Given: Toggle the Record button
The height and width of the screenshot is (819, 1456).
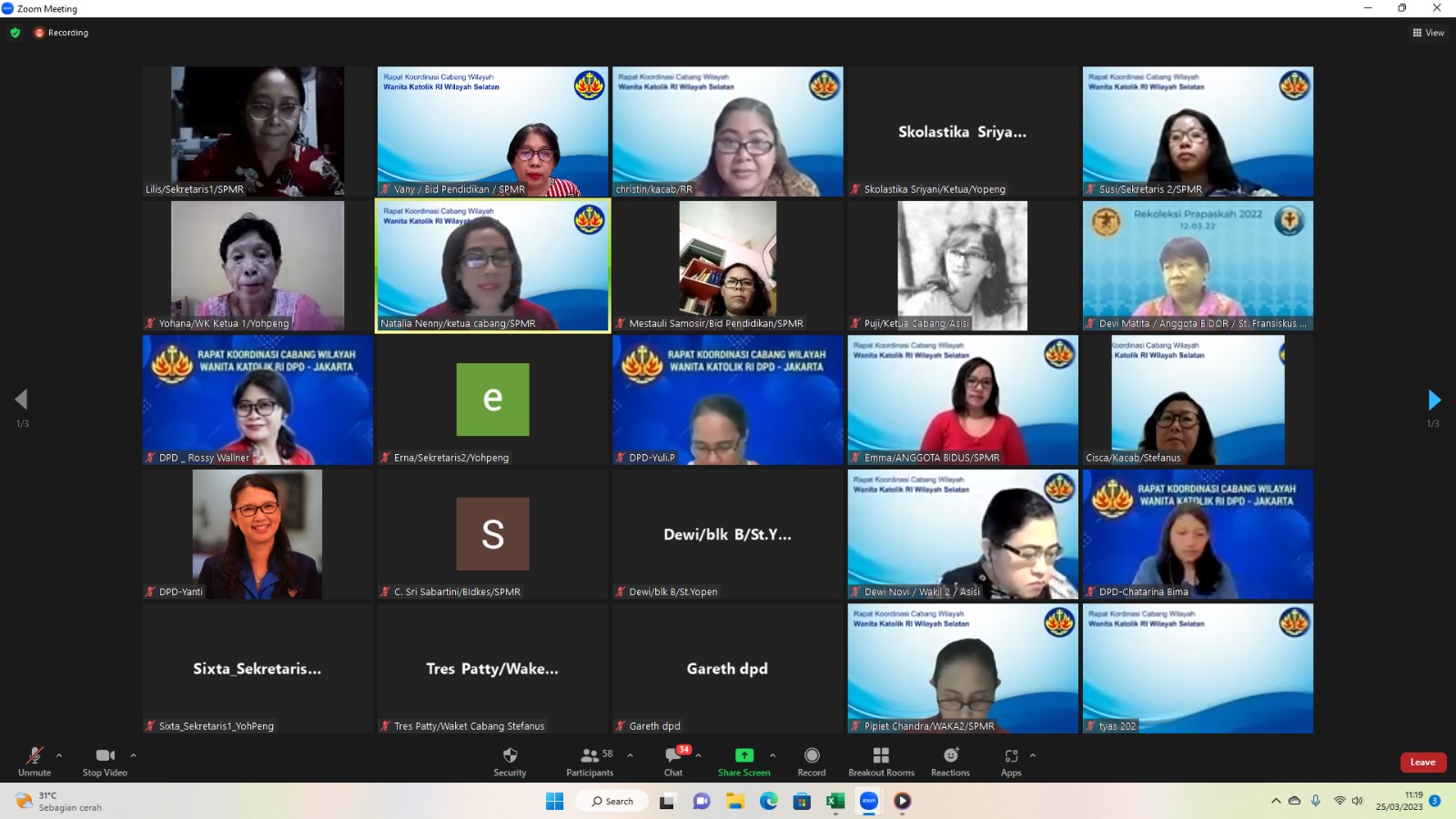Looking at the screenshot, I should click(x=812, y=762).
